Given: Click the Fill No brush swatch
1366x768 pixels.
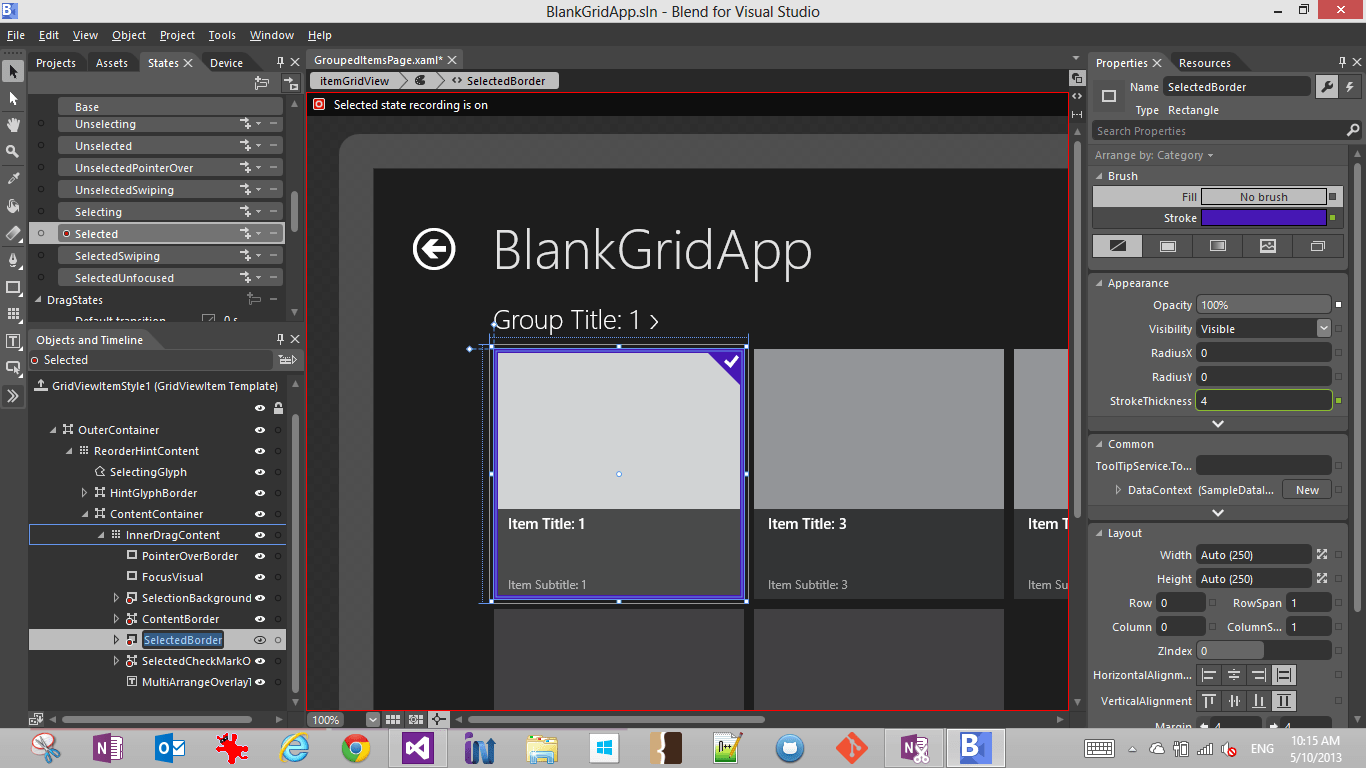Looking at the screenshot, I should point(1263,197).
